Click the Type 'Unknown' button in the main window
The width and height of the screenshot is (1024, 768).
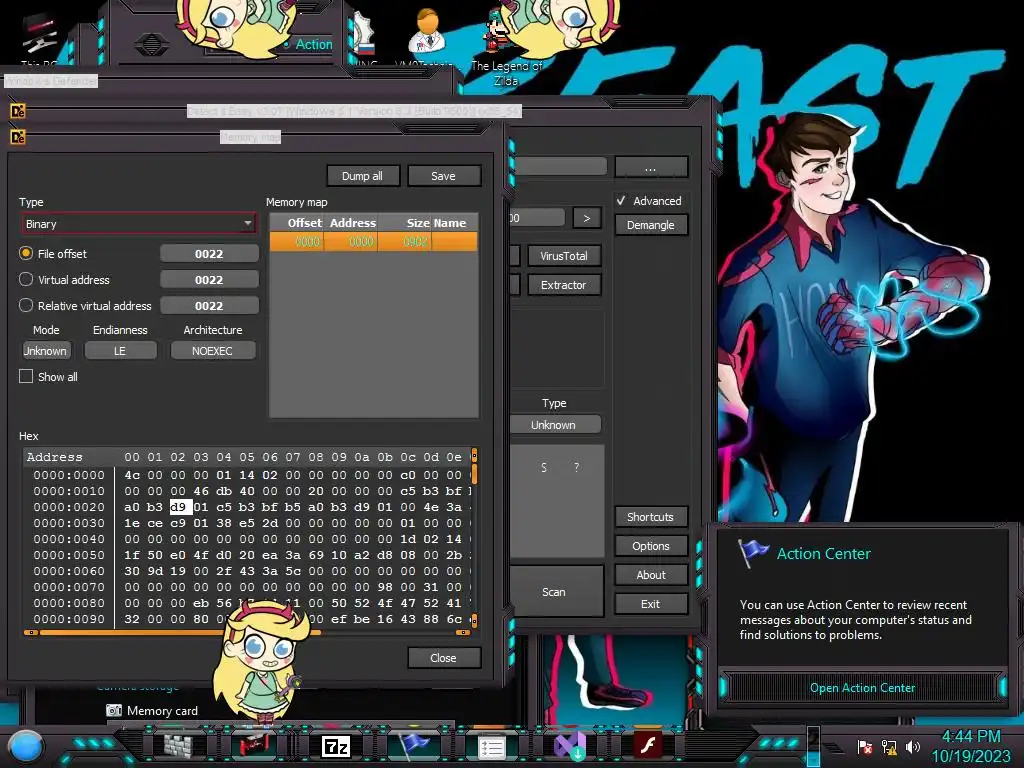[554, 424]
